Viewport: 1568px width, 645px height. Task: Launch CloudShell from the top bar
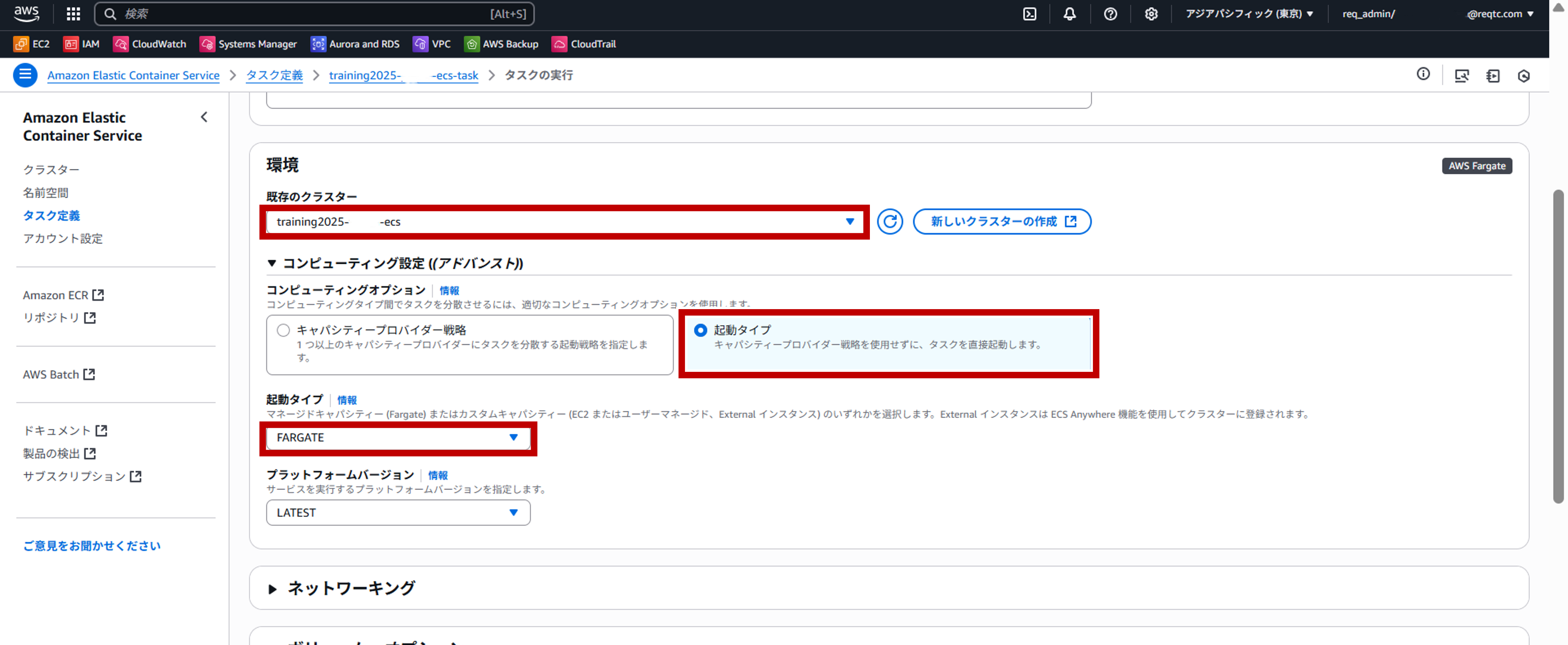1029,14
